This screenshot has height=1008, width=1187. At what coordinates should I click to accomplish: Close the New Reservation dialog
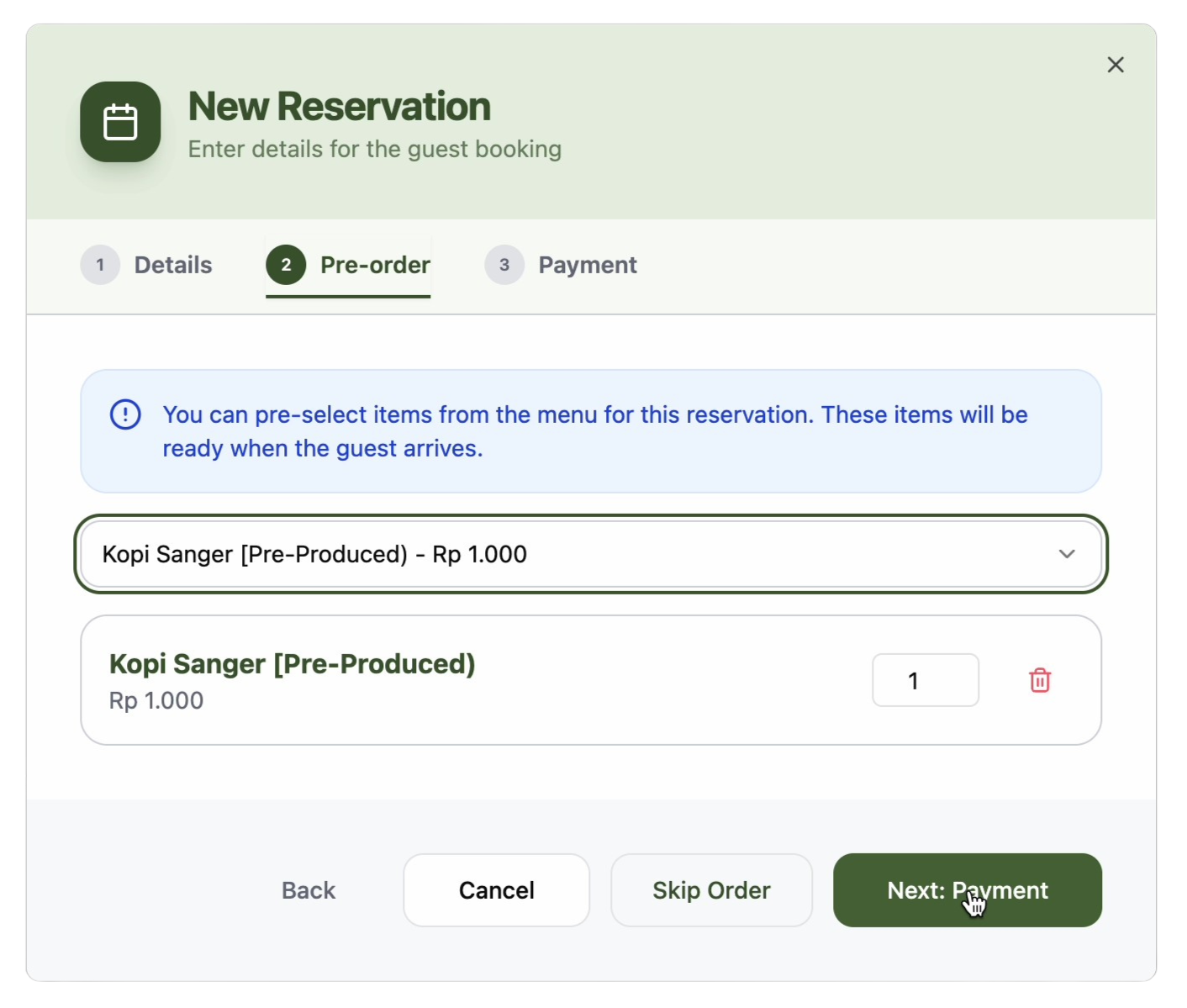(x=1116, y=65)
